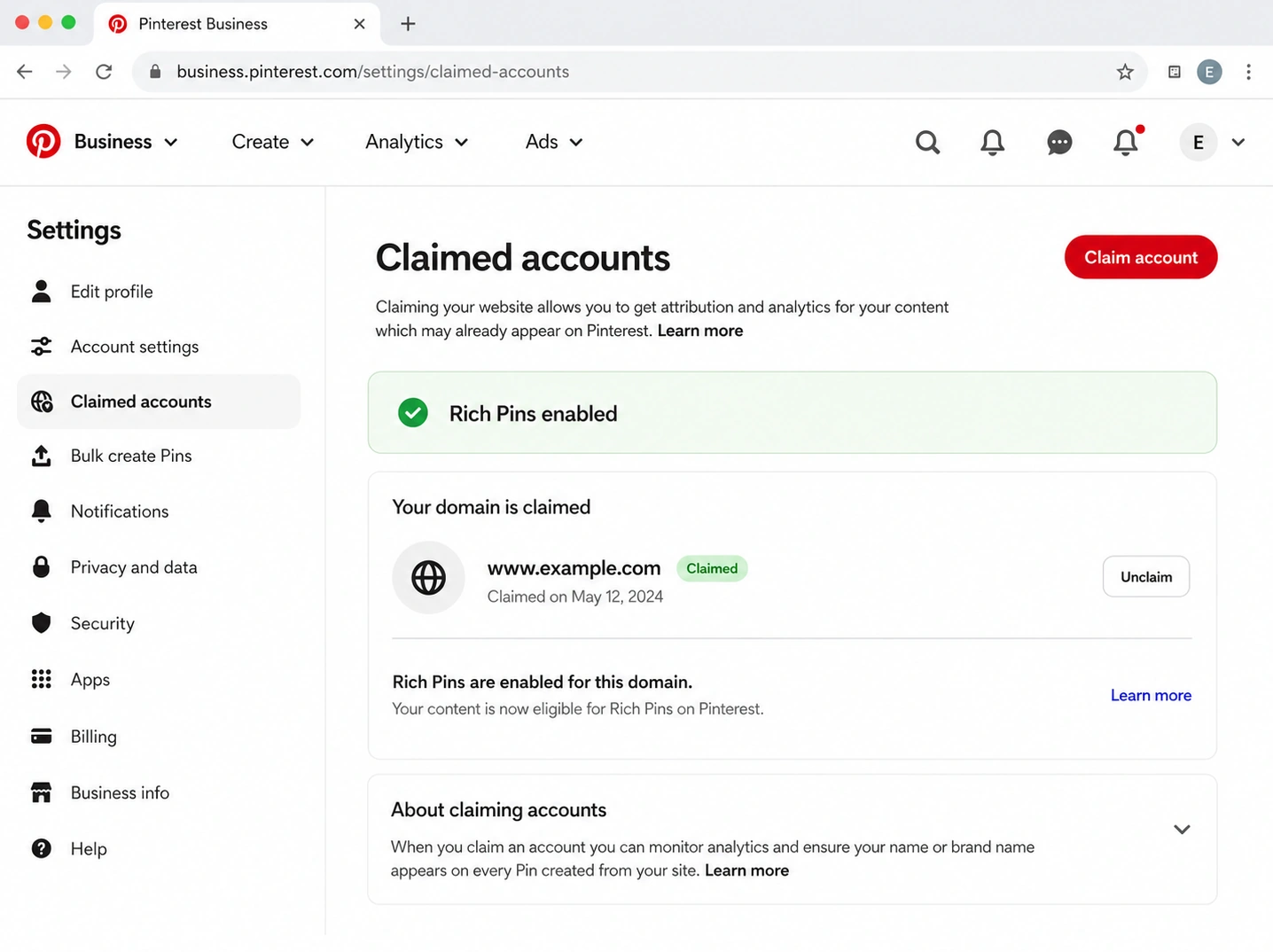Click the Unclaim button for www.example.com
Screen dimensions: 1273x952
click(1146, 577)
